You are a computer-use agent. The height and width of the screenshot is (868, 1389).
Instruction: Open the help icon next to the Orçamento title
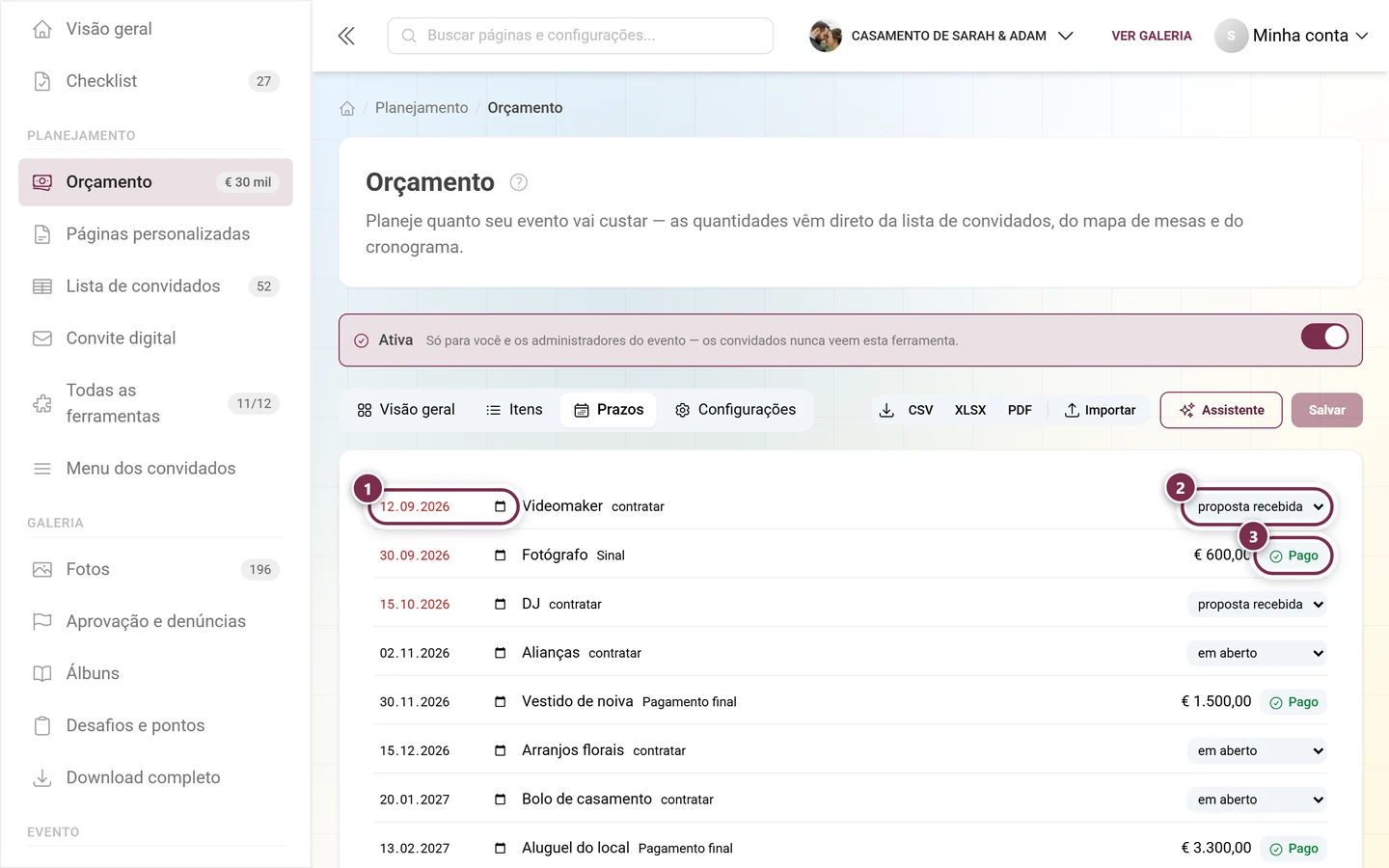pyautogui.click(x=518, y=182)
